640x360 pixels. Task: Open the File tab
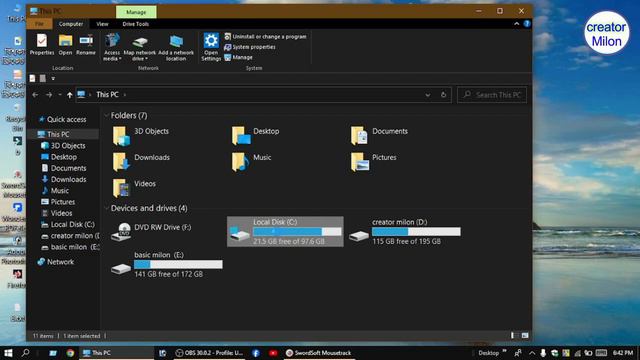pyautogui.click(x=39, y=24)
